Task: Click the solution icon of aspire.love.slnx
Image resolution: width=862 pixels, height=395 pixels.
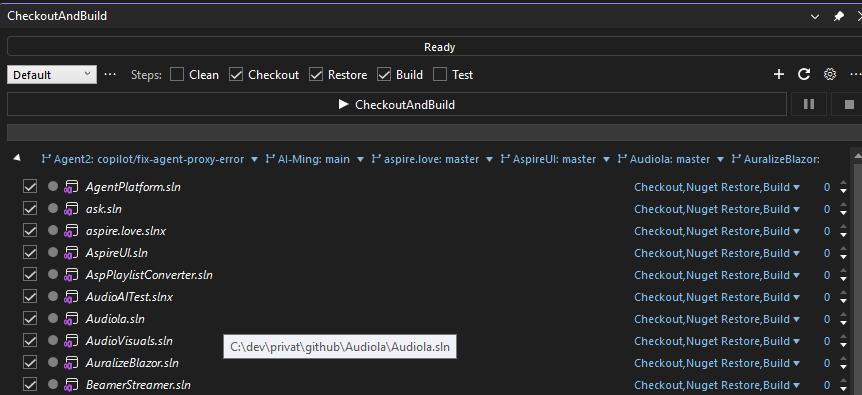Action: pos(71,231)
